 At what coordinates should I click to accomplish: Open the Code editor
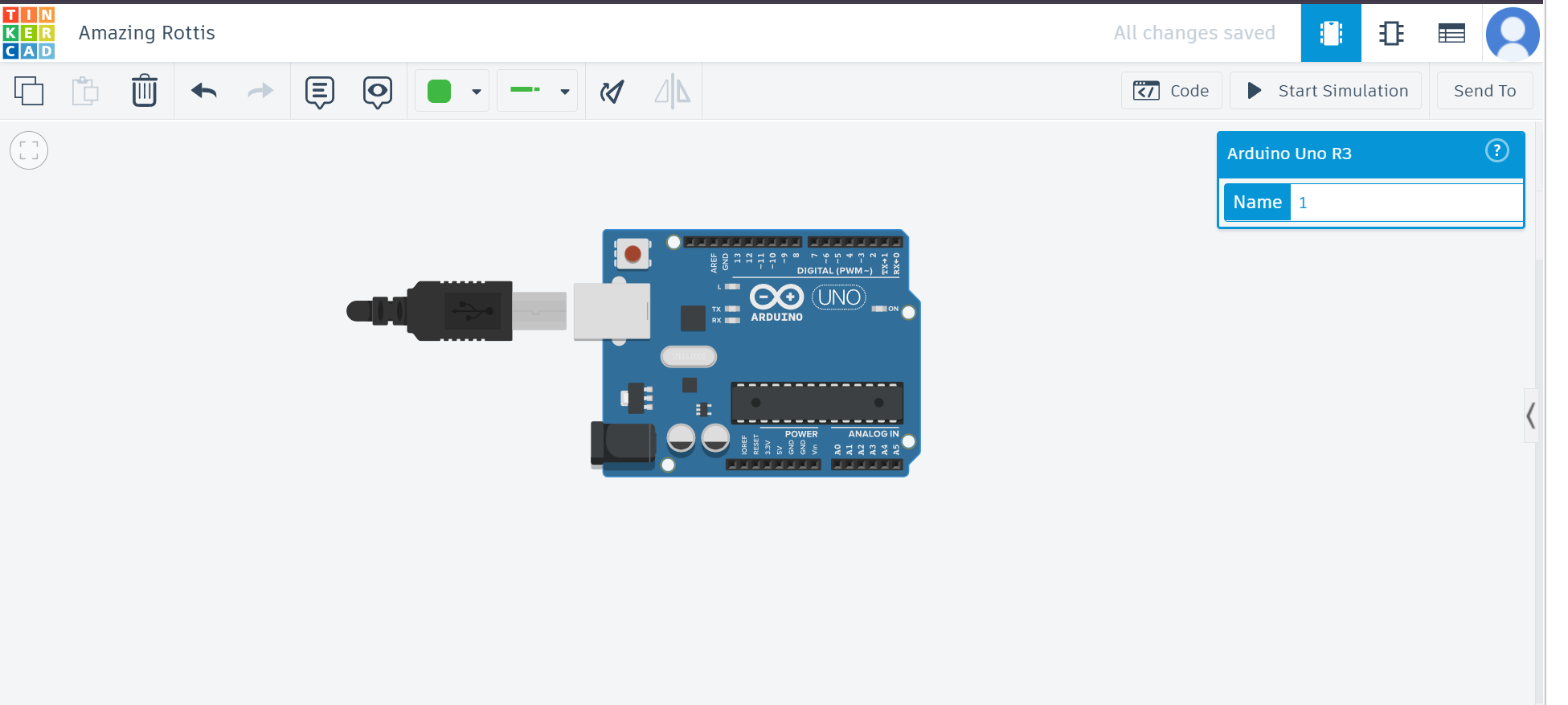click(x=1172, y=91)
